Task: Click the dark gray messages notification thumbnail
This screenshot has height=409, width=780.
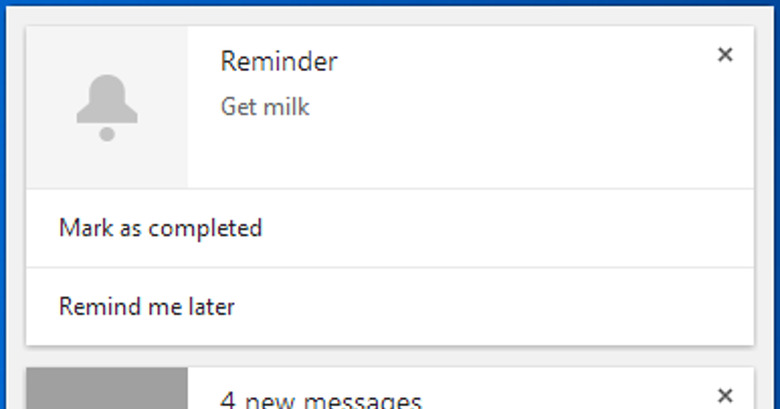Action: [x=107, y=389]
